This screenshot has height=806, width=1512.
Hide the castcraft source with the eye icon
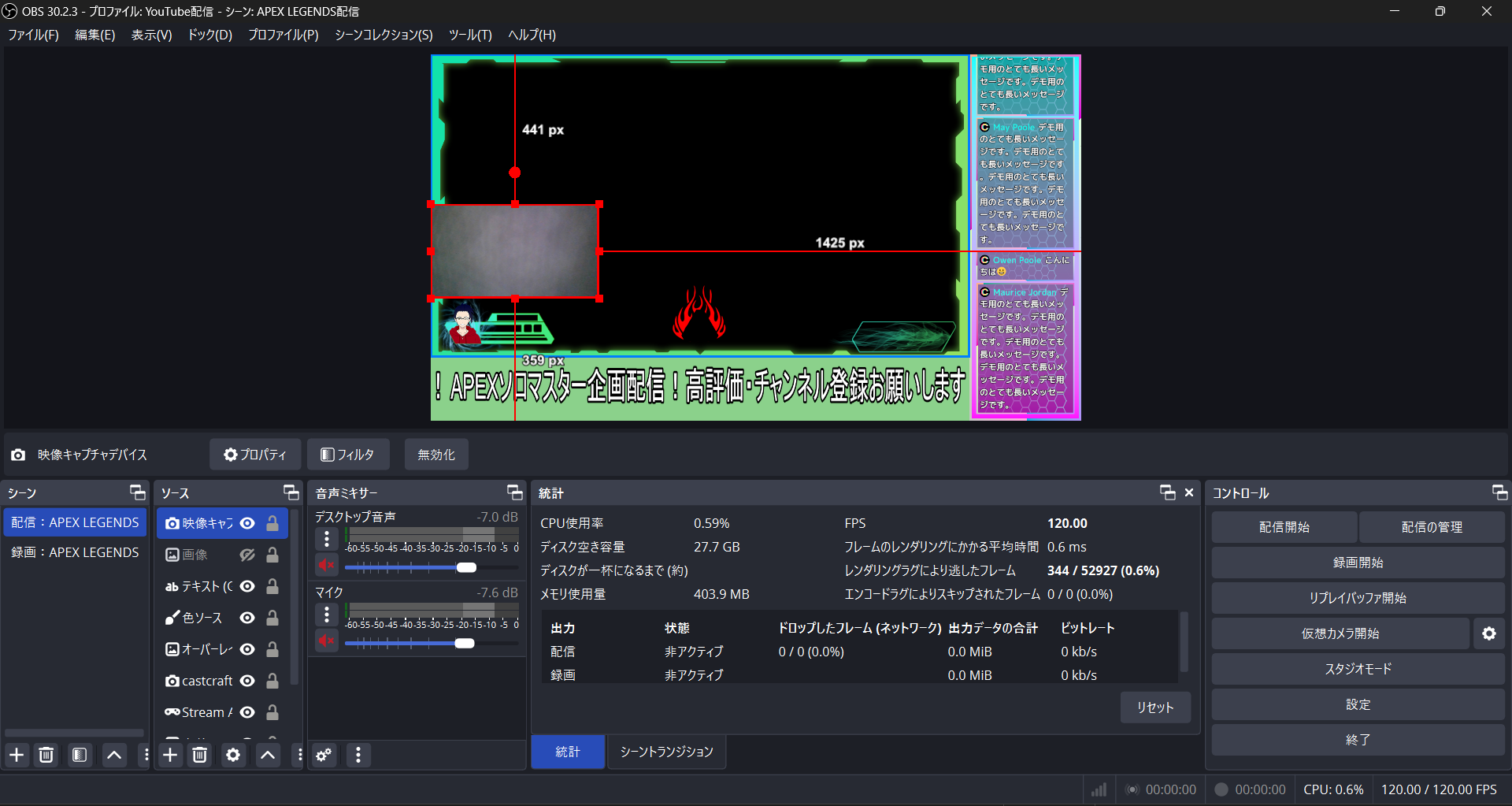click(247, 681)
